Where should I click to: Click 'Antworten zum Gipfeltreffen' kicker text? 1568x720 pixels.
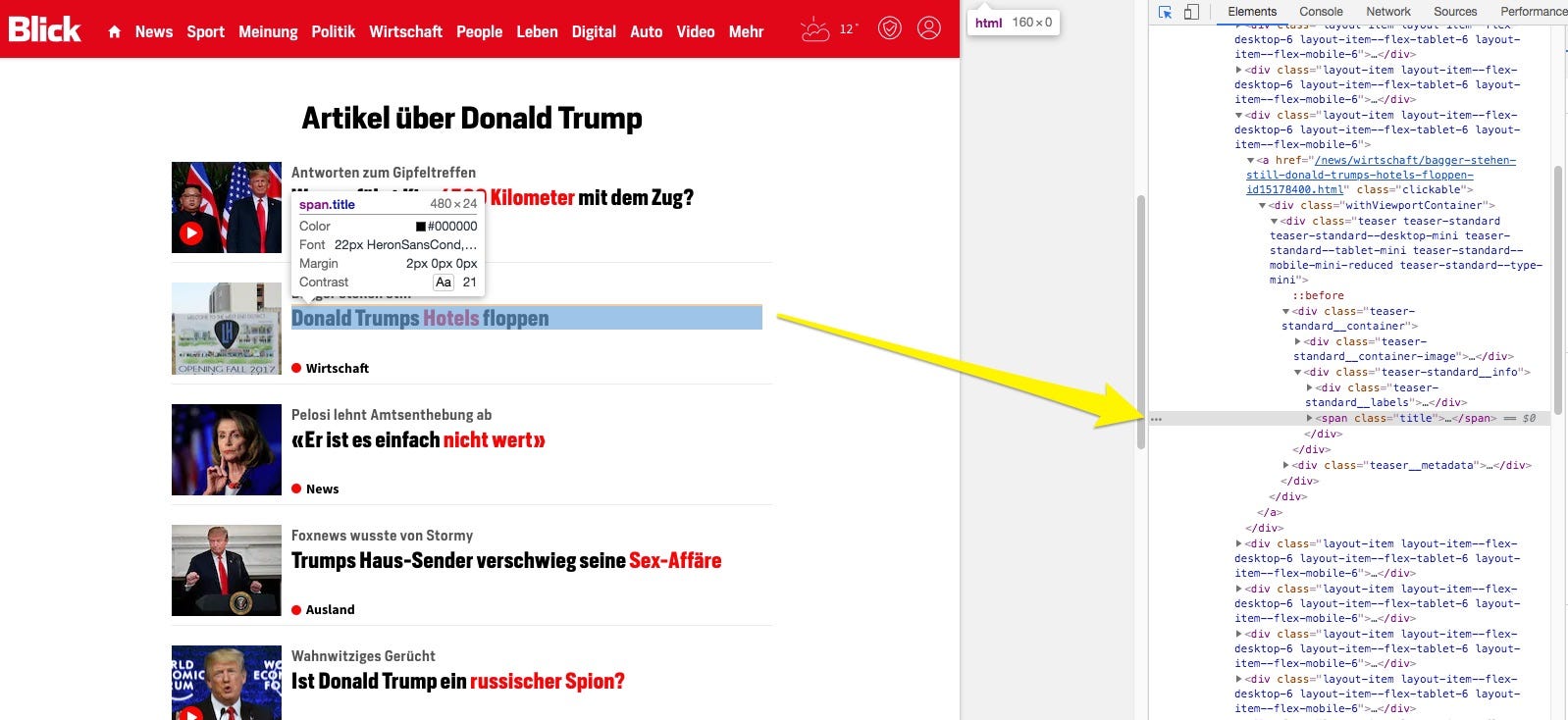[384, 173]
